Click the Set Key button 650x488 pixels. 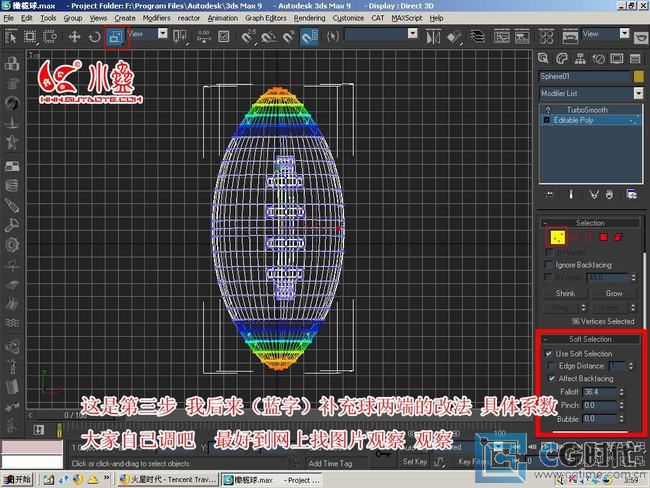(415, 461)
